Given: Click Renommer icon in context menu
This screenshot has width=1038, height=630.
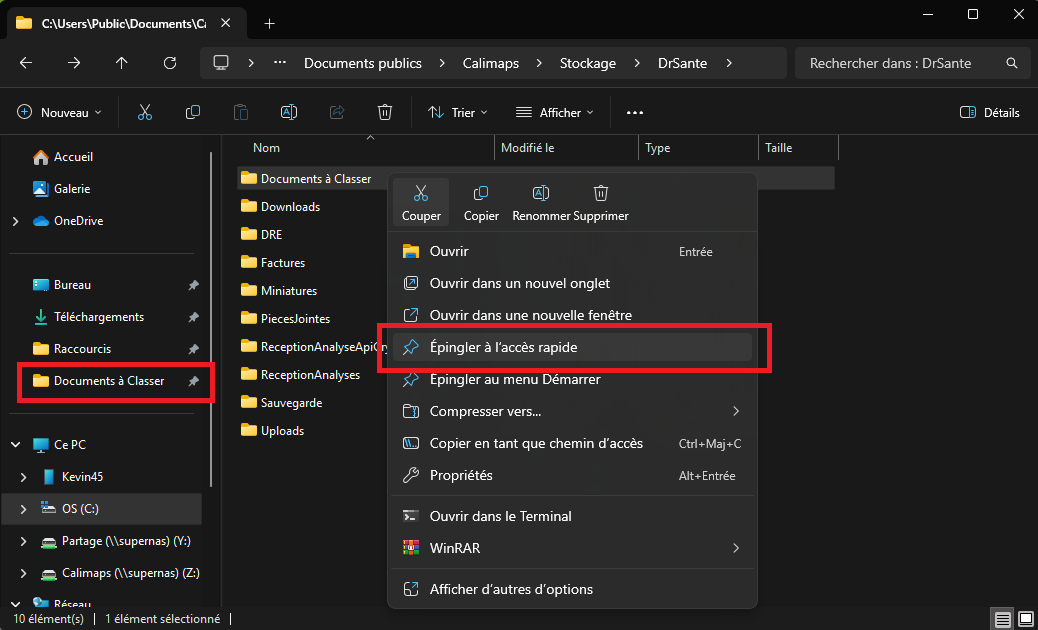Looking at the screenshot, I should [541, 194].
